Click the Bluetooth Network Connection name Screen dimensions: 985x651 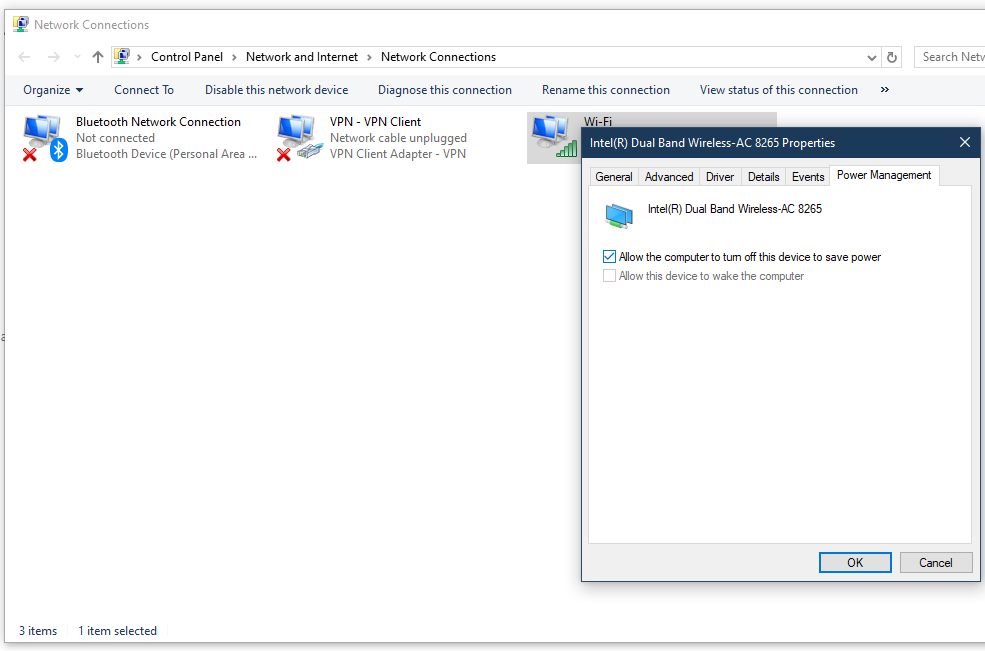point(158,122)
